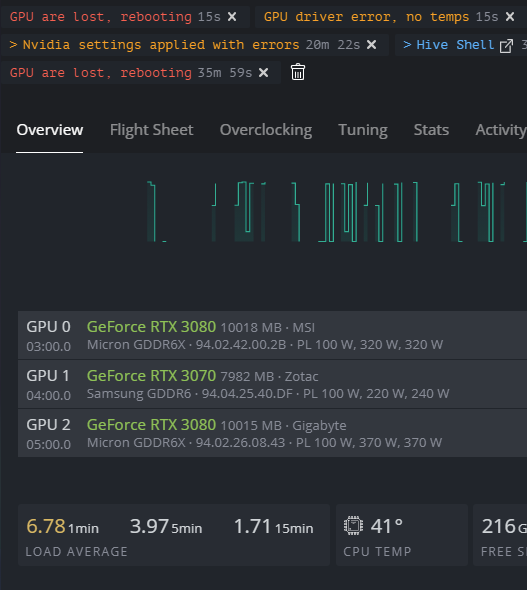
Task: Click '10018 MB · MSI' text
Action: pos(267,328)
